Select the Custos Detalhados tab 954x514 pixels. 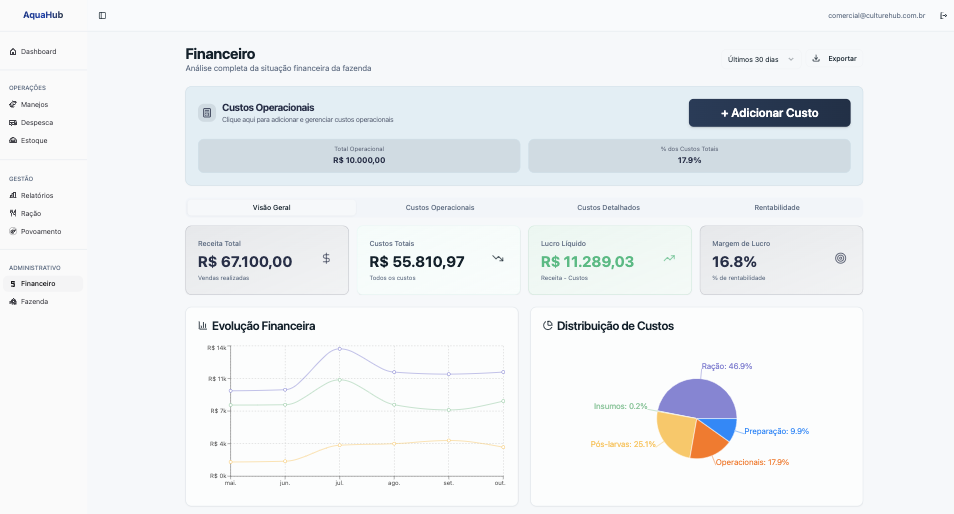608,208
